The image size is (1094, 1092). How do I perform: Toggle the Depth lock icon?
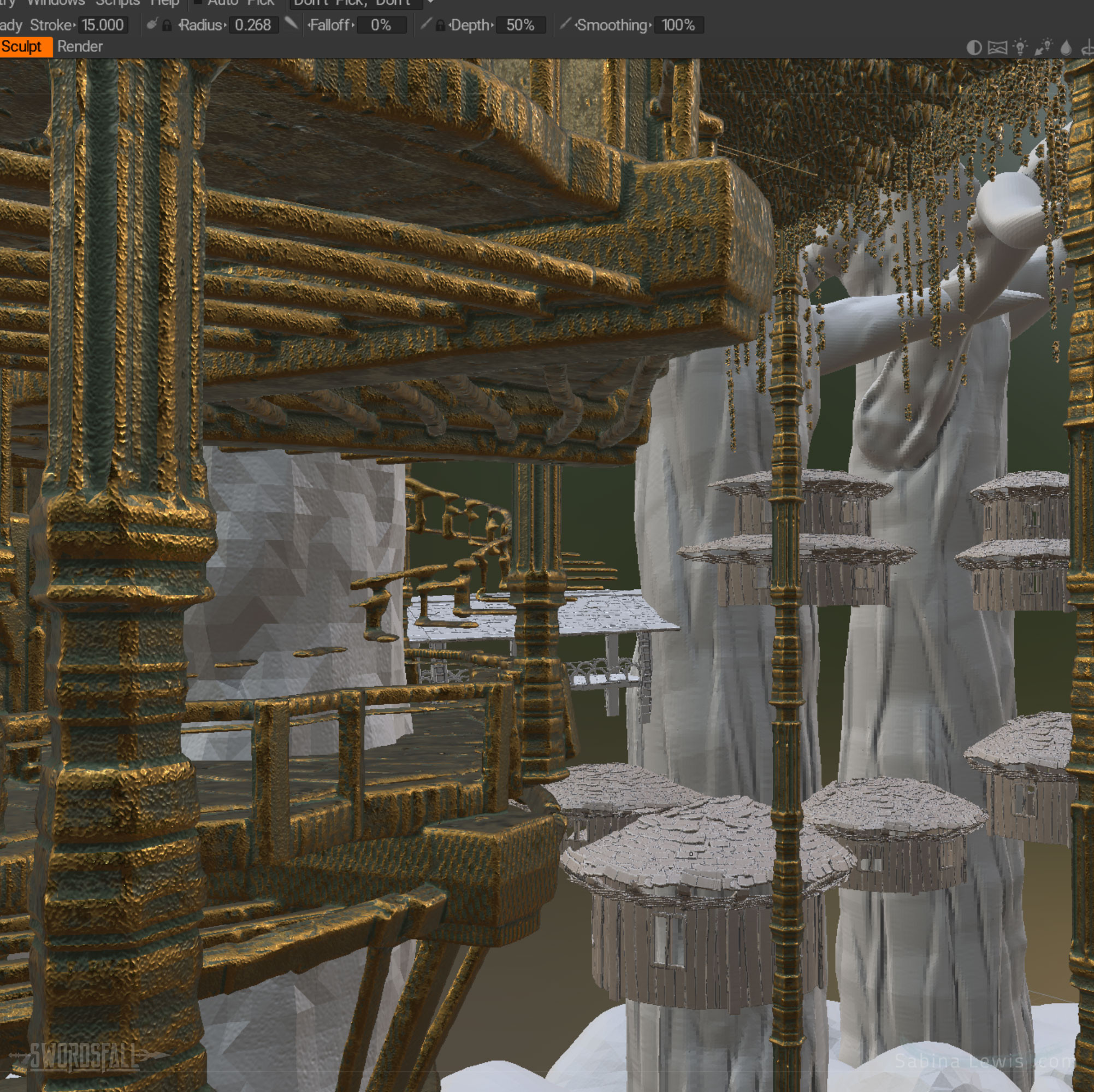pyautogui.click(x=440, y=25)
